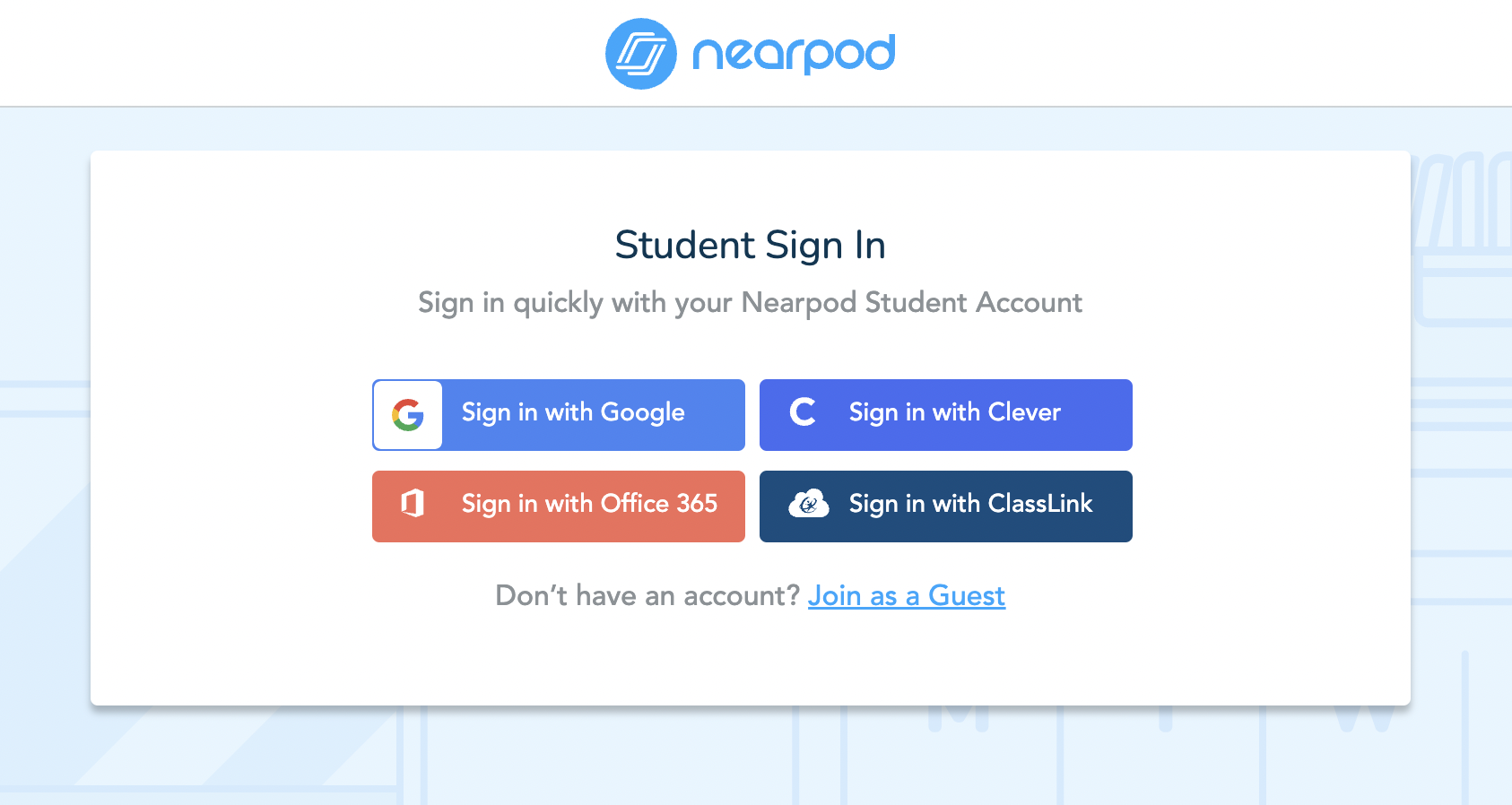Click the Office 365 logo icon
The height and width of the screenshot is (805, 1512).
[x=413, y=504]
